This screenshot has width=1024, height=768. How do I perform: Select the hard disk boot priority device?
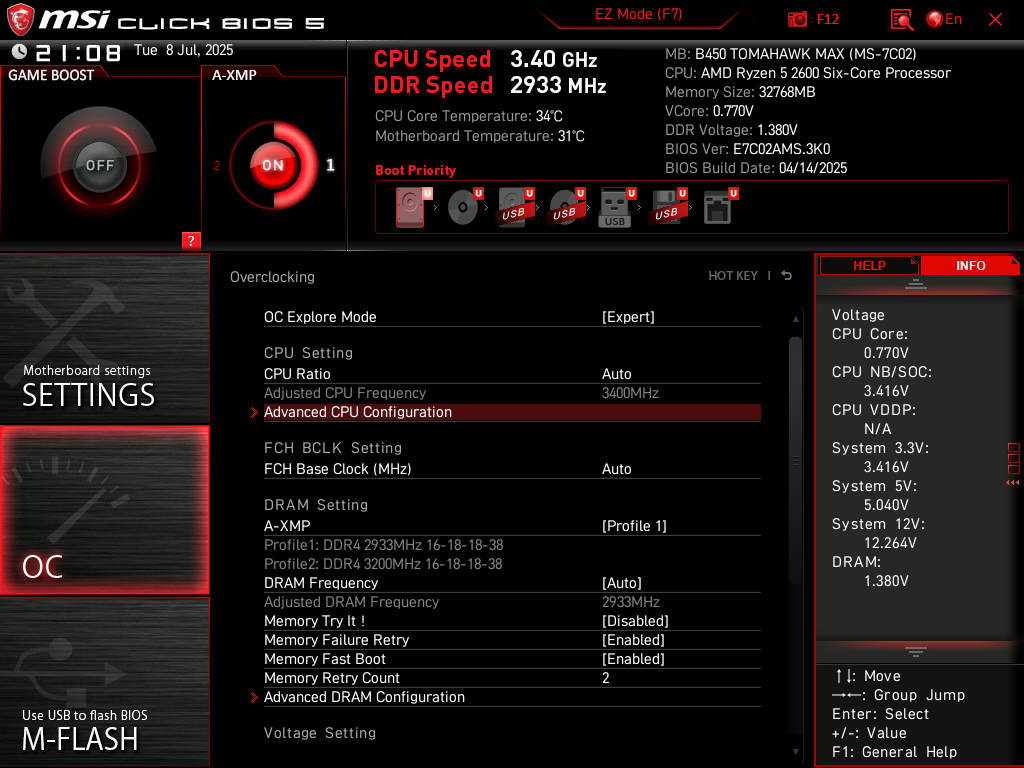click(413, 207)
